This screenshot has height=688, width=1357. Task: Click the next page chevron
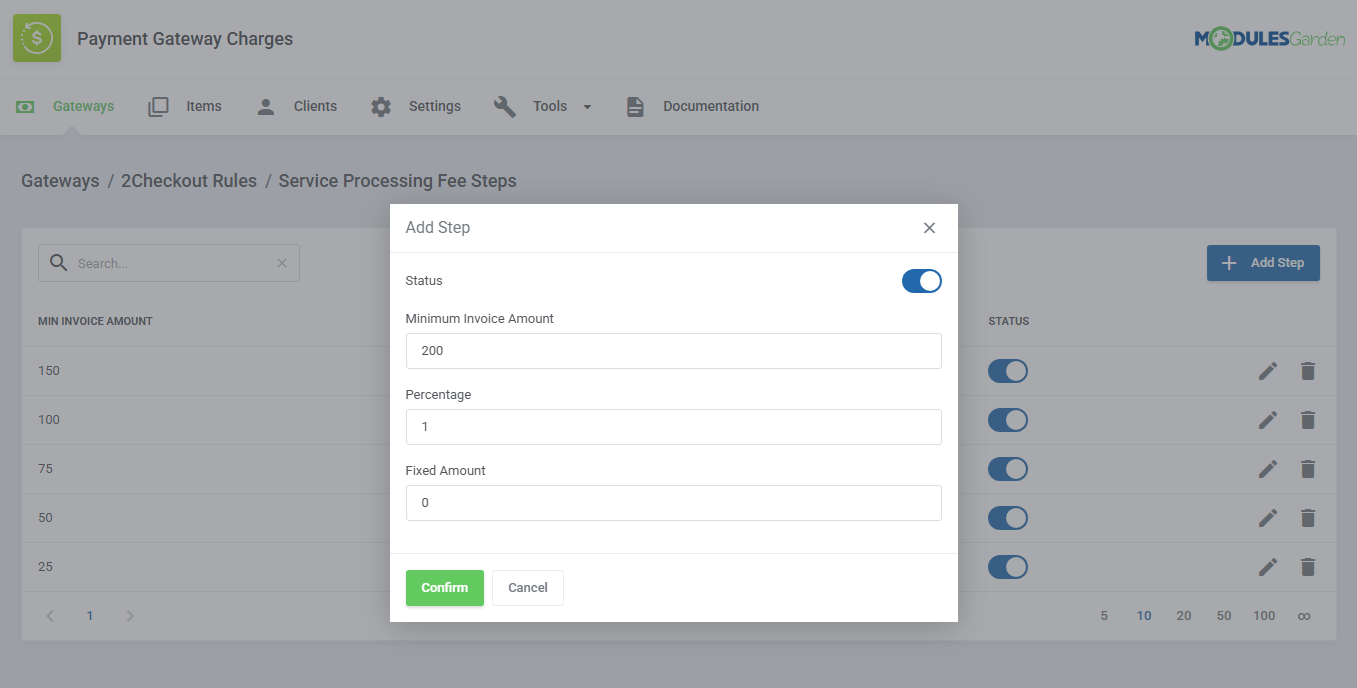[129, 615]
